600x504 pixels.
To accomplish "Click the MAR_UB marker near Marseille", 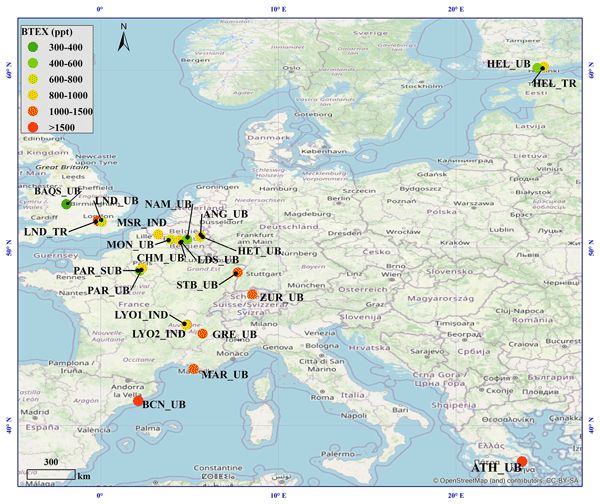I will point(194,369).
